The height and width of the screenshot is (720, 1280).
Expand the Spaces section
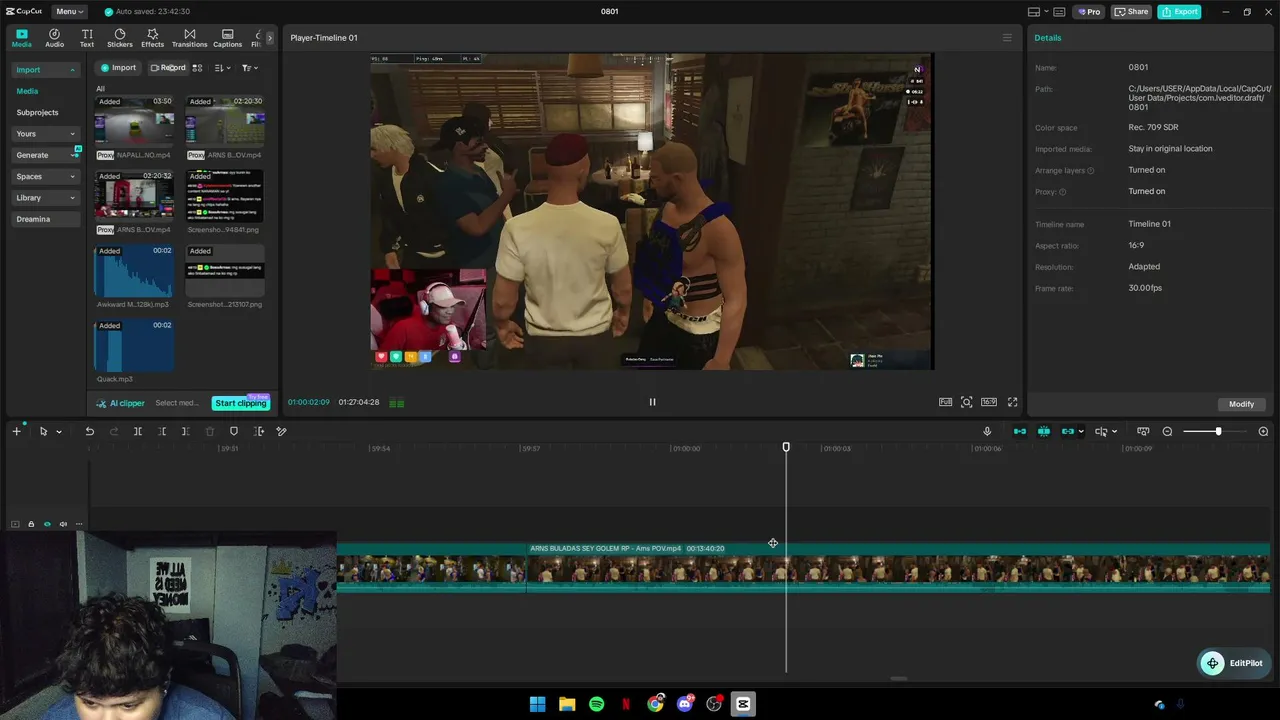point(45,177)
